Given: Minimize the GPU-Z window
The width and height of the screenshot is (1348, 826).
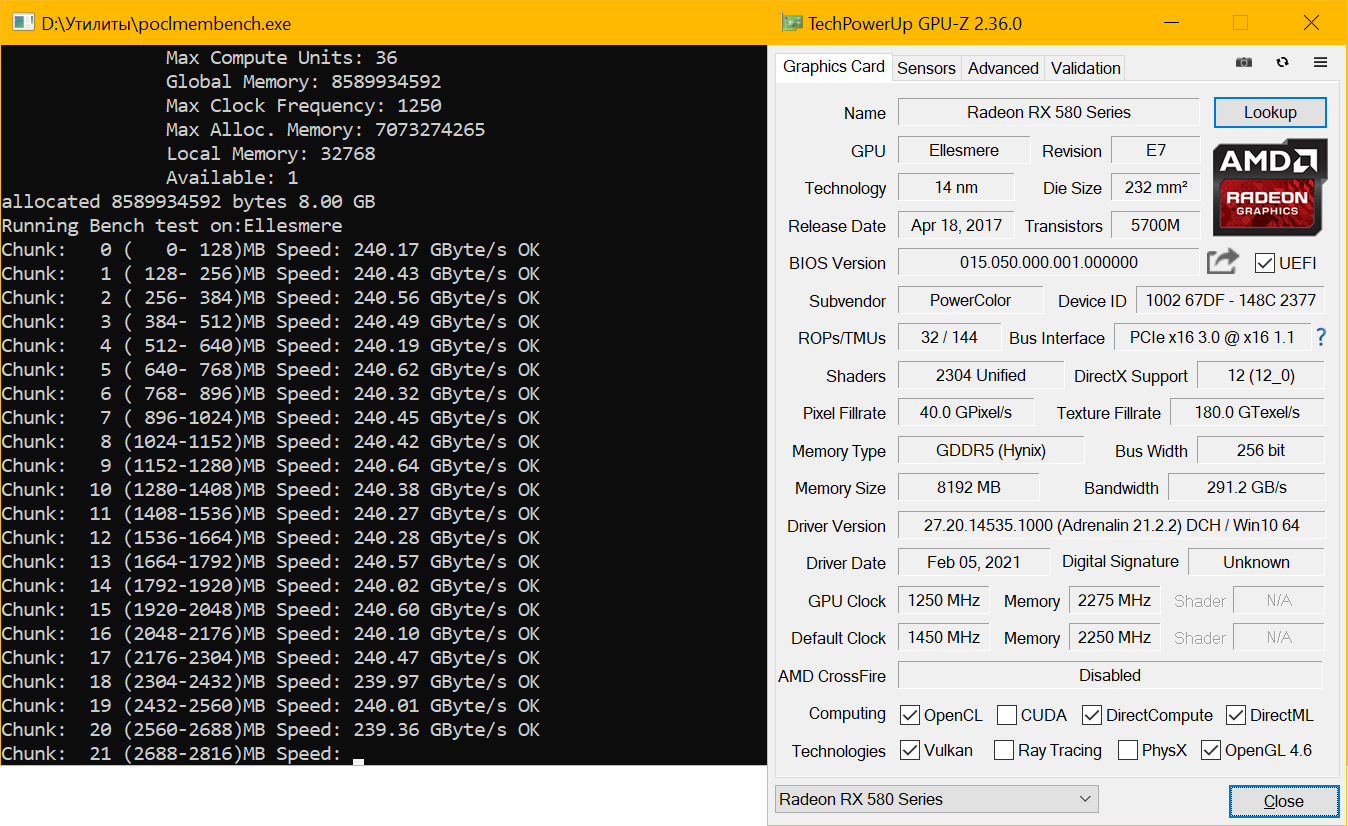Looking at the screenshot, I should coord(1172,23).
